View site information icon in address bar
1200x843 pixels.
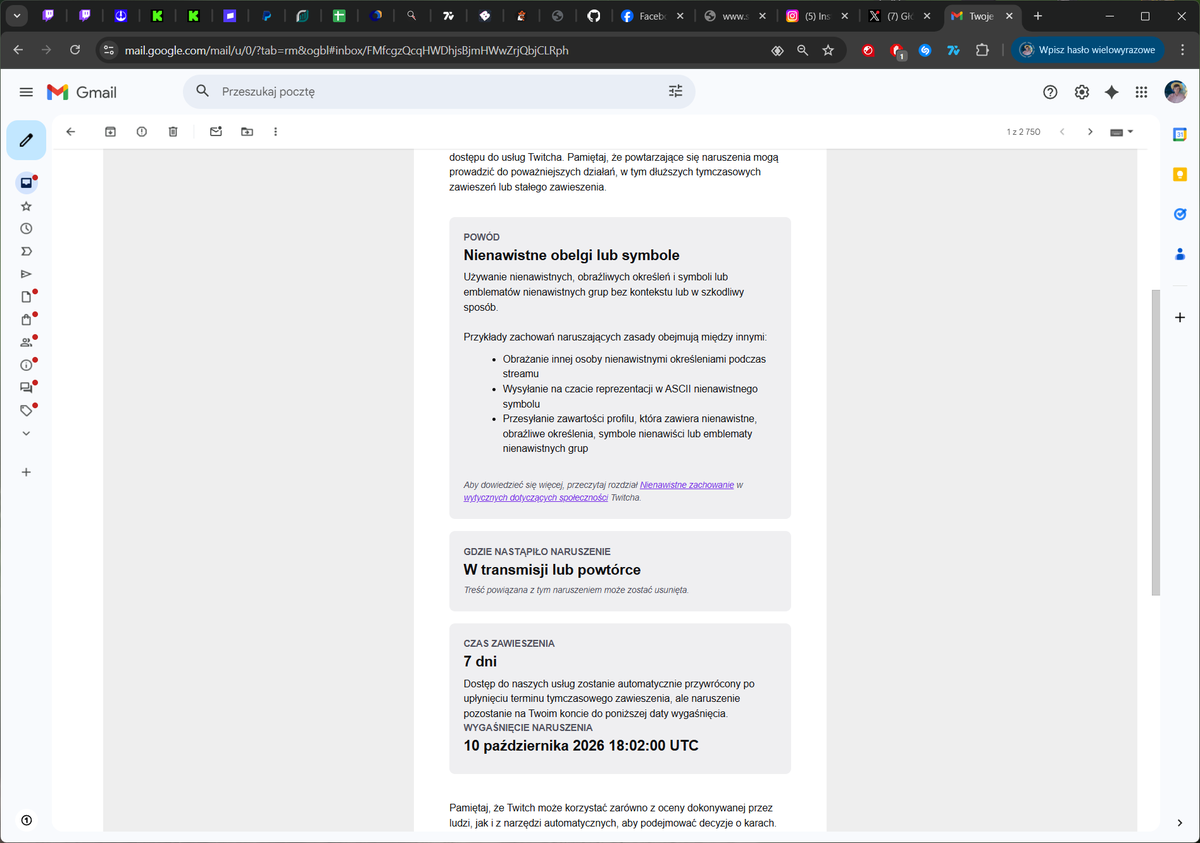point(110,50)
